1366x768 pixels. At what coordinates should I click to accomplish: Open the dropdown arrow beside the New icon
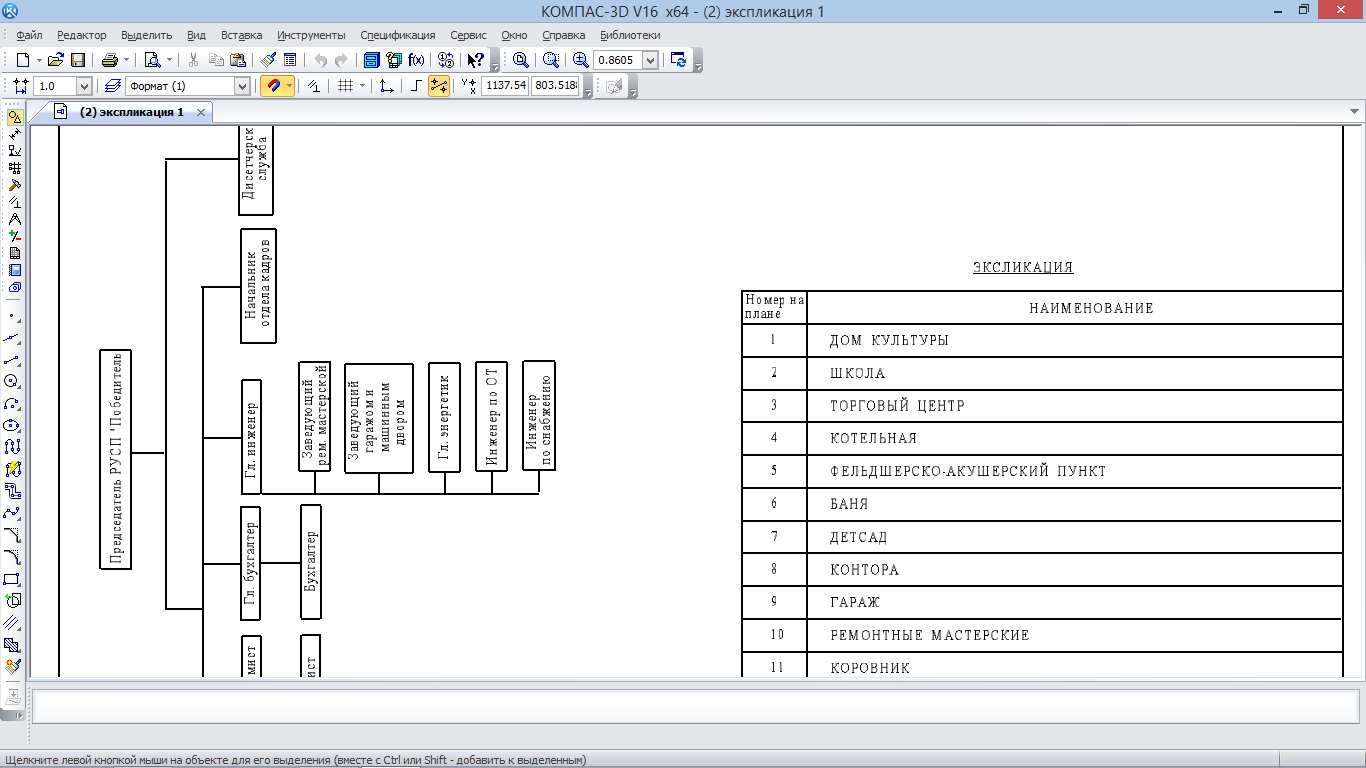39,60
